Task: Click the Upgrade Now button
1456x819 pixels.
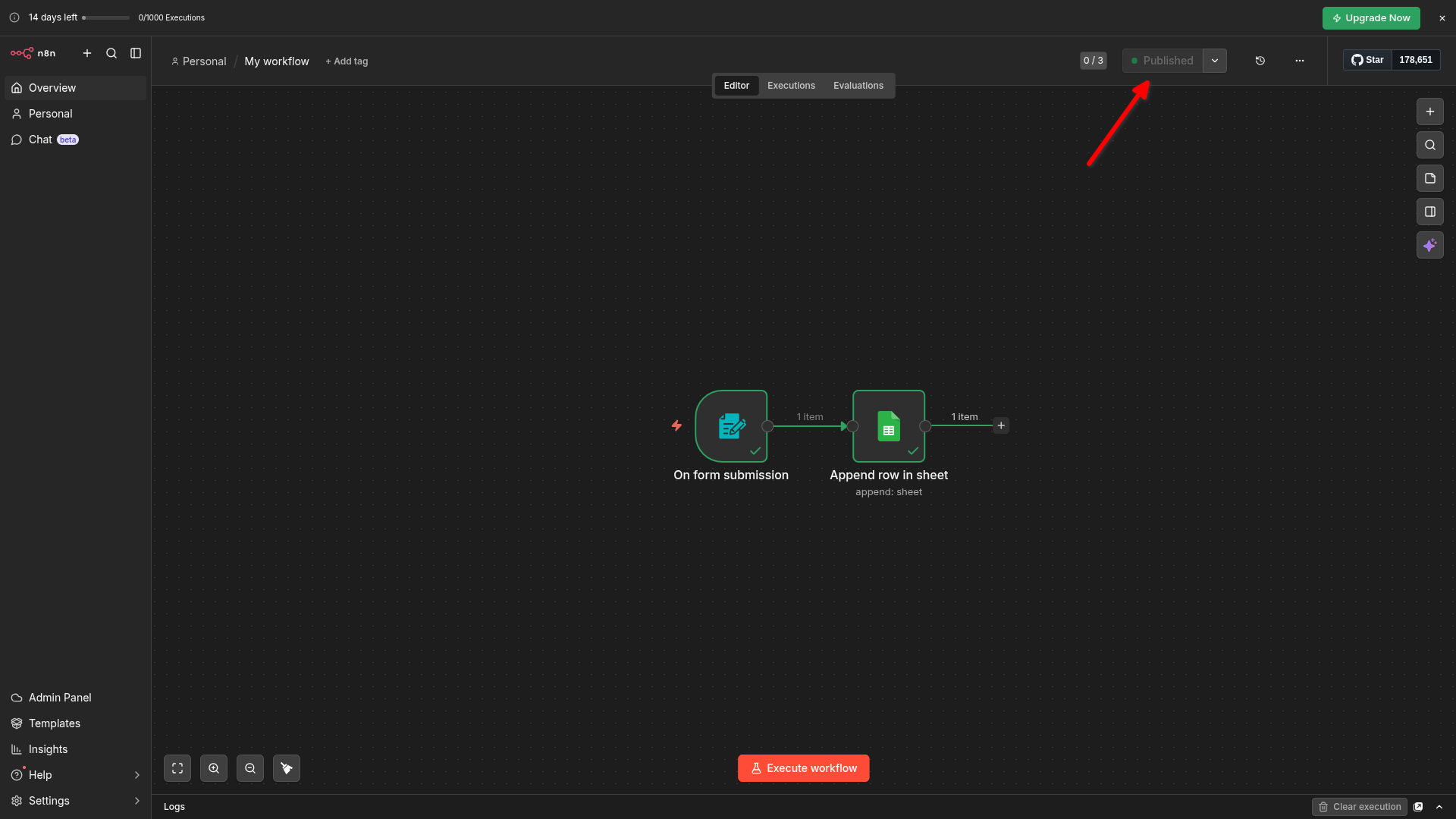Action: tap(1370, 18)
